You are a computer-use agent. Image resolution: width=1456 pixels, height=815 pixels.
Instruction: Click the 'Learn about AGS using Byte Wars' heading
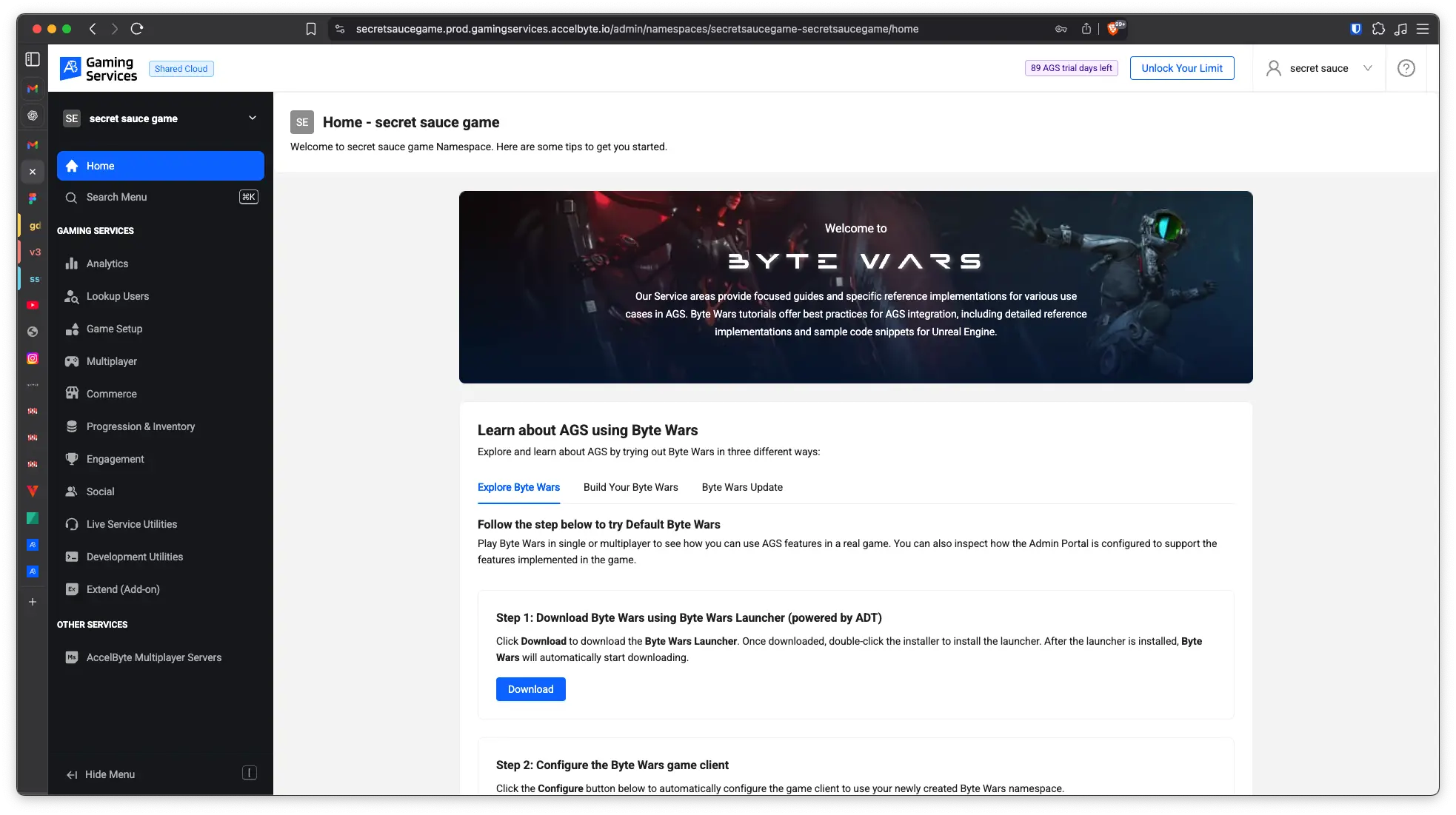click(587, 430)
